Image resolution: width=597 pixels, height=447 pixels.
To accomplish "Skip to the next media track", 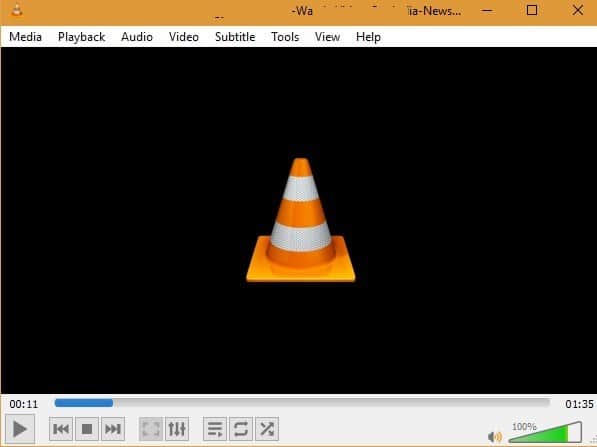I will pos(113,429).
